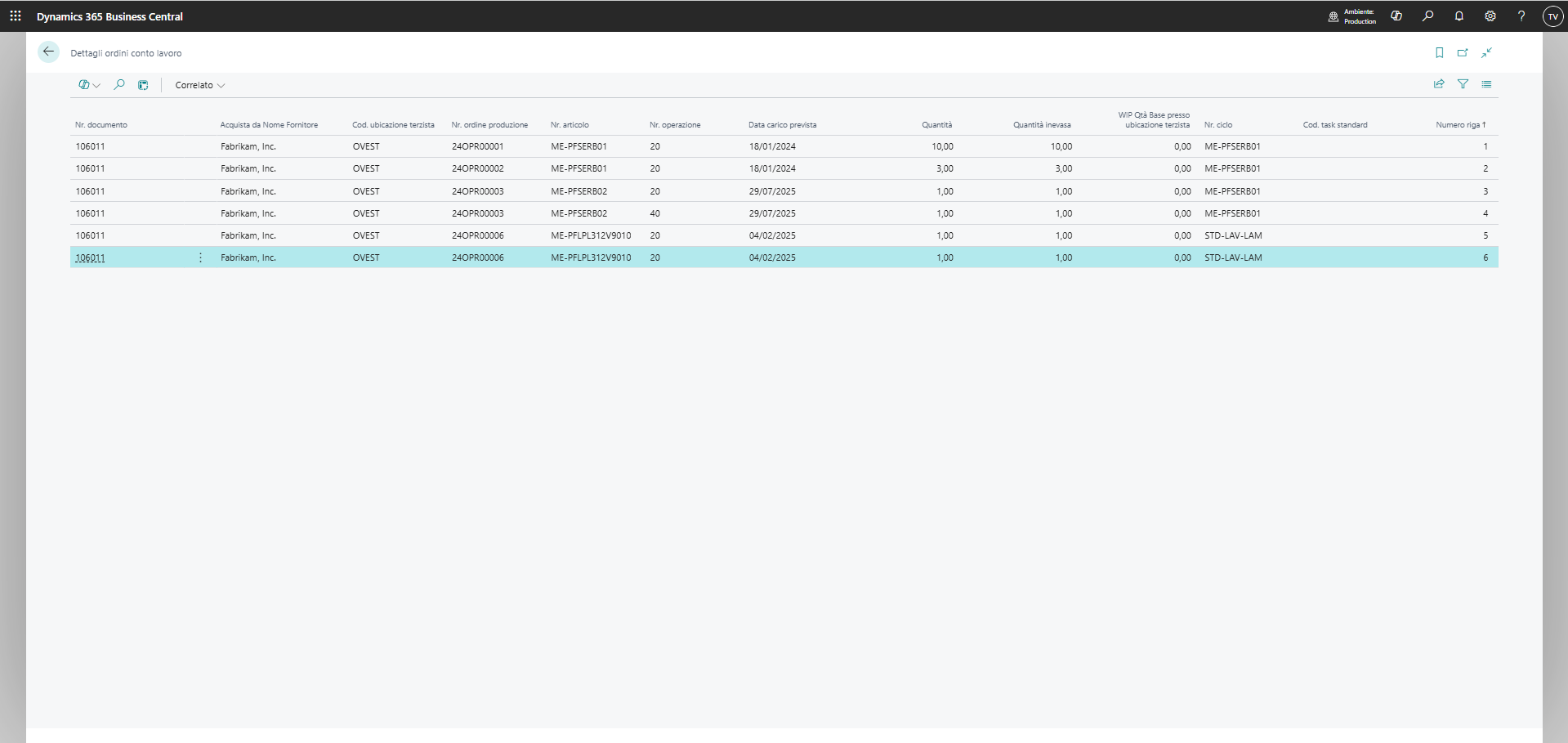
Task: Expand the Copilot dropdown in the list toolbar
Action: (x=89, y=85)
